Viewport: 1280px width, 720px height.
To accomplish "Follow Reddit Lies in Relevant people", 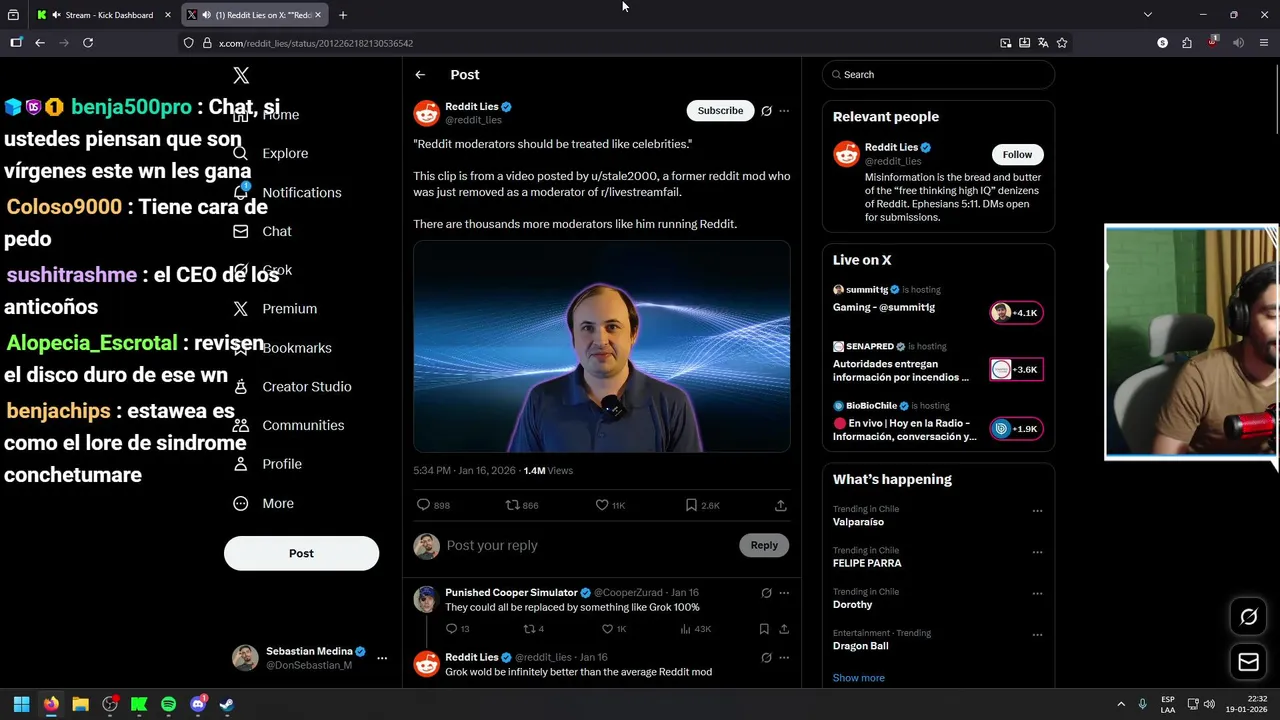I will pyautogui.click(x=1017, y=154).
